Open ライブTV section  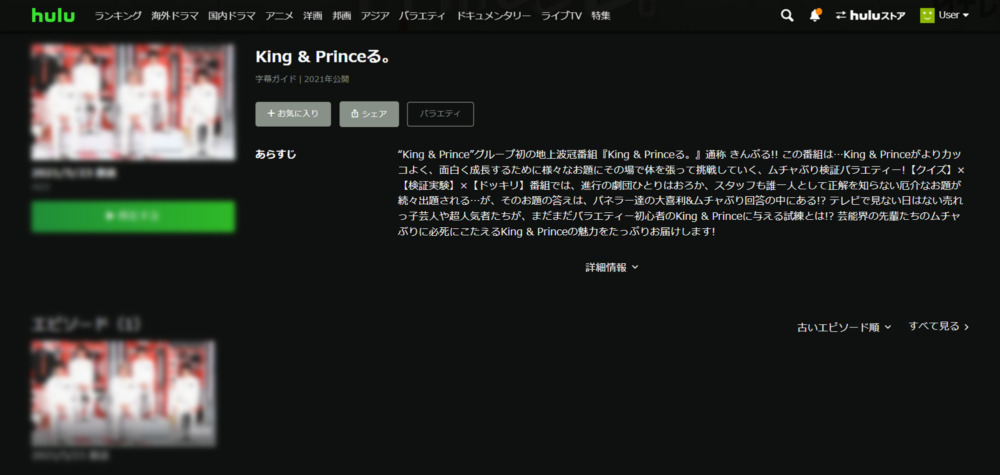pos(561,16)
